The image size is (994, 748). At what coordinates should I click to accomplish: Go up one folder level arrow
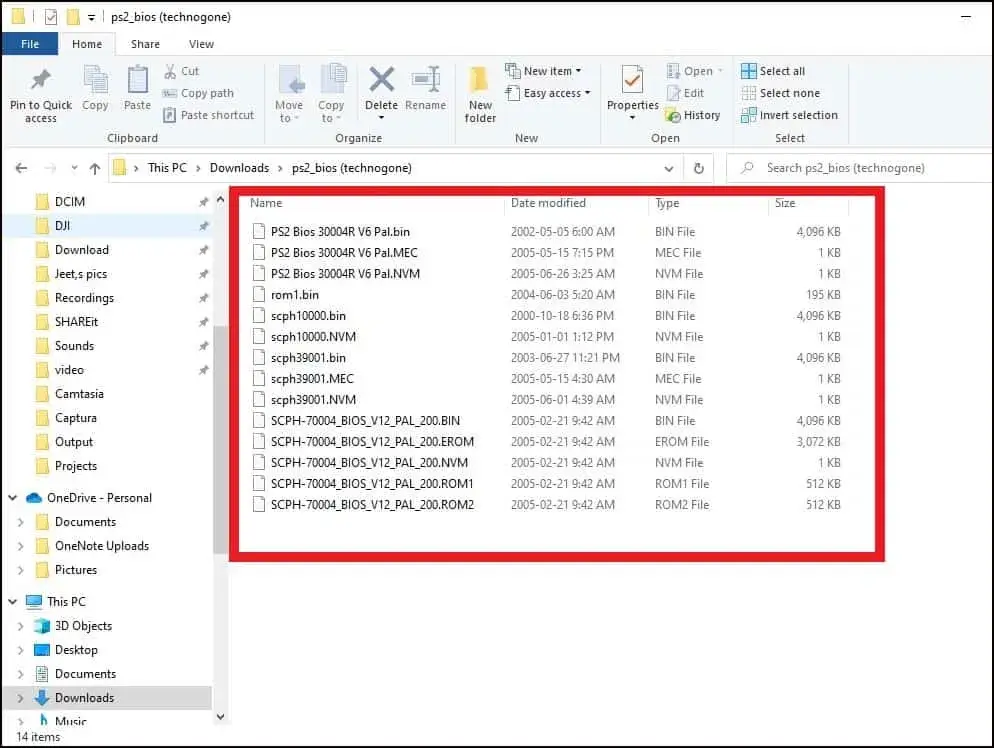click(94, 168)
